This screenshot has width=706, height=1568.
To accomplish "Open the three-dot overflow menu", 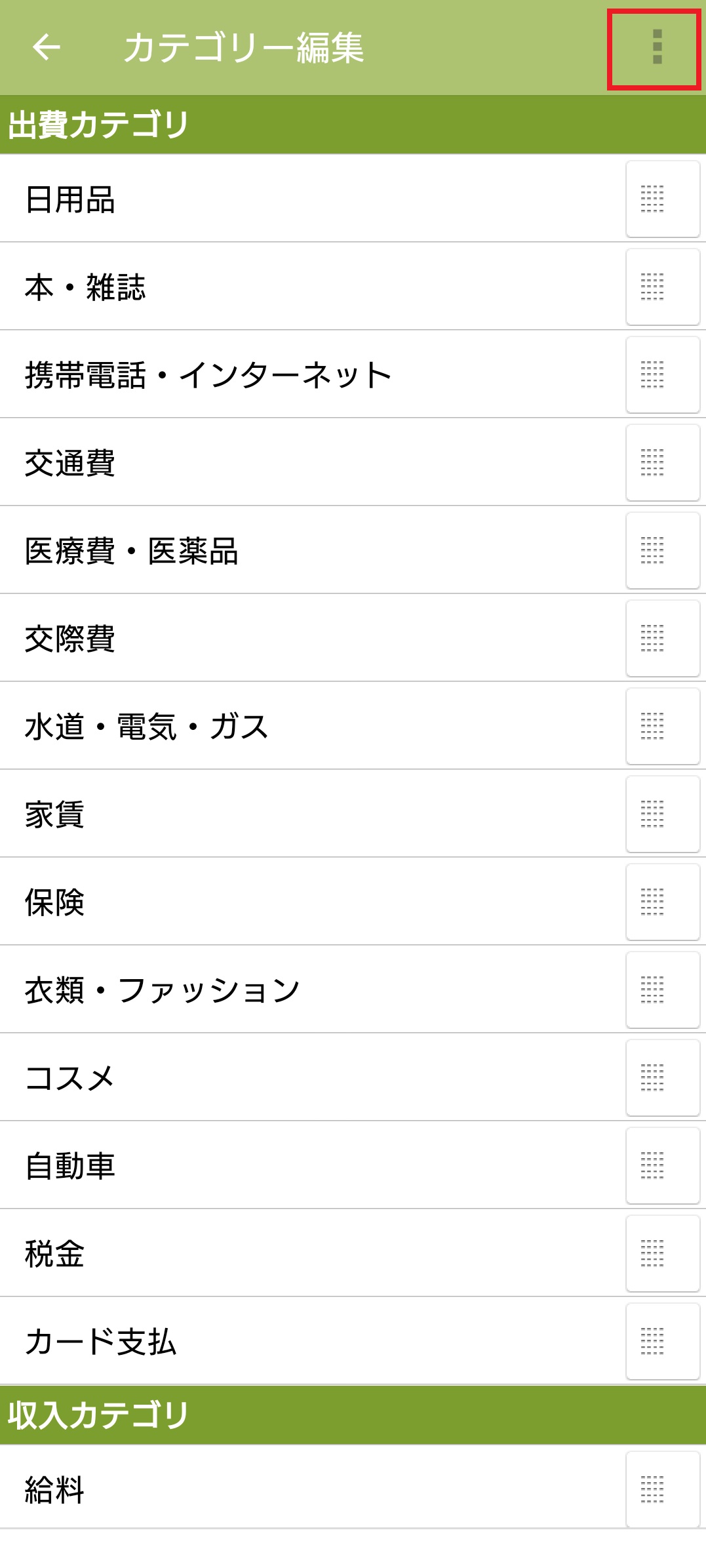I will click(656, 47).
